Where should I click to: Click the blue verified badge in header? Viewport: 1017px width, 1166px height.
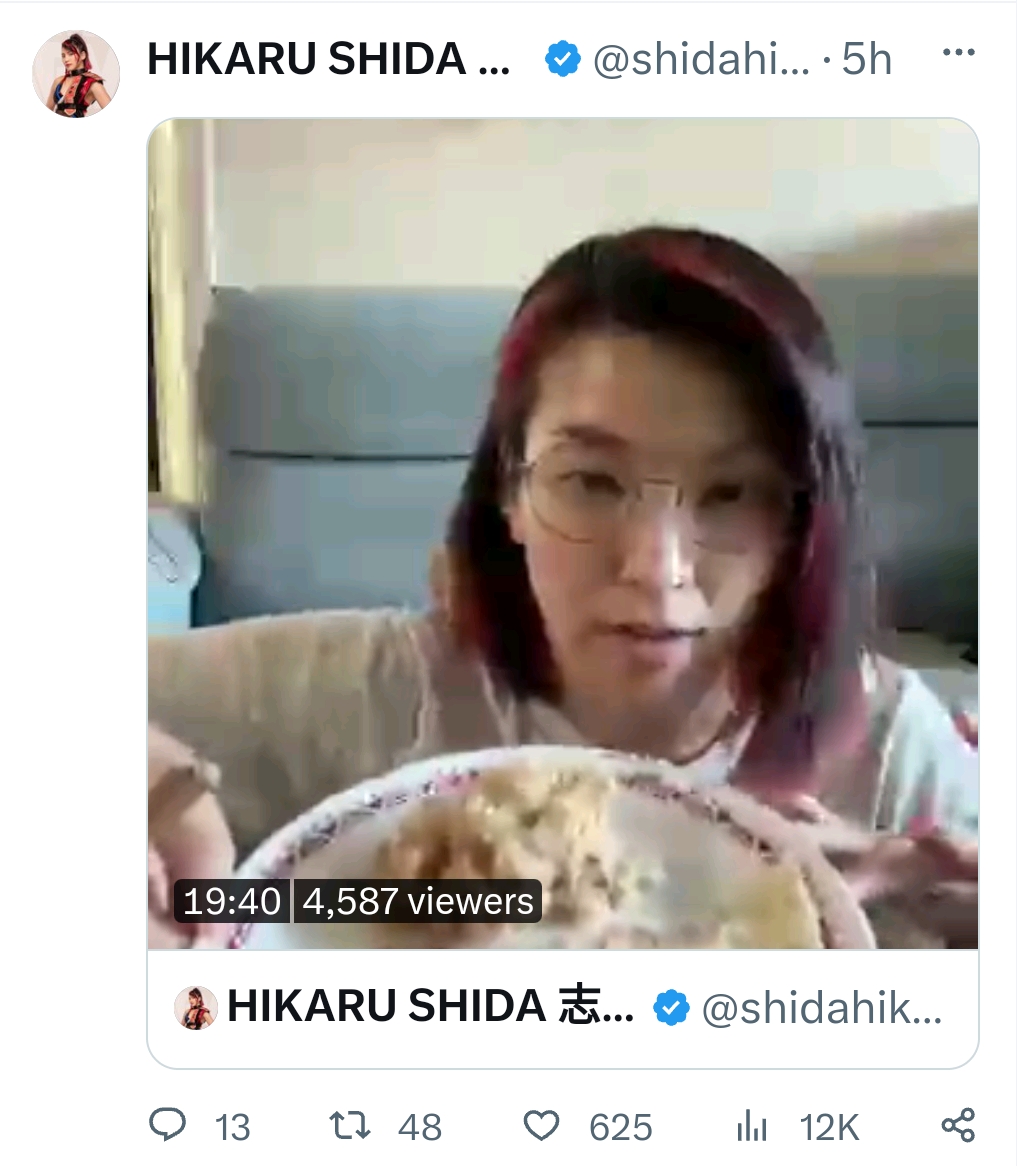tap(563, 59)
